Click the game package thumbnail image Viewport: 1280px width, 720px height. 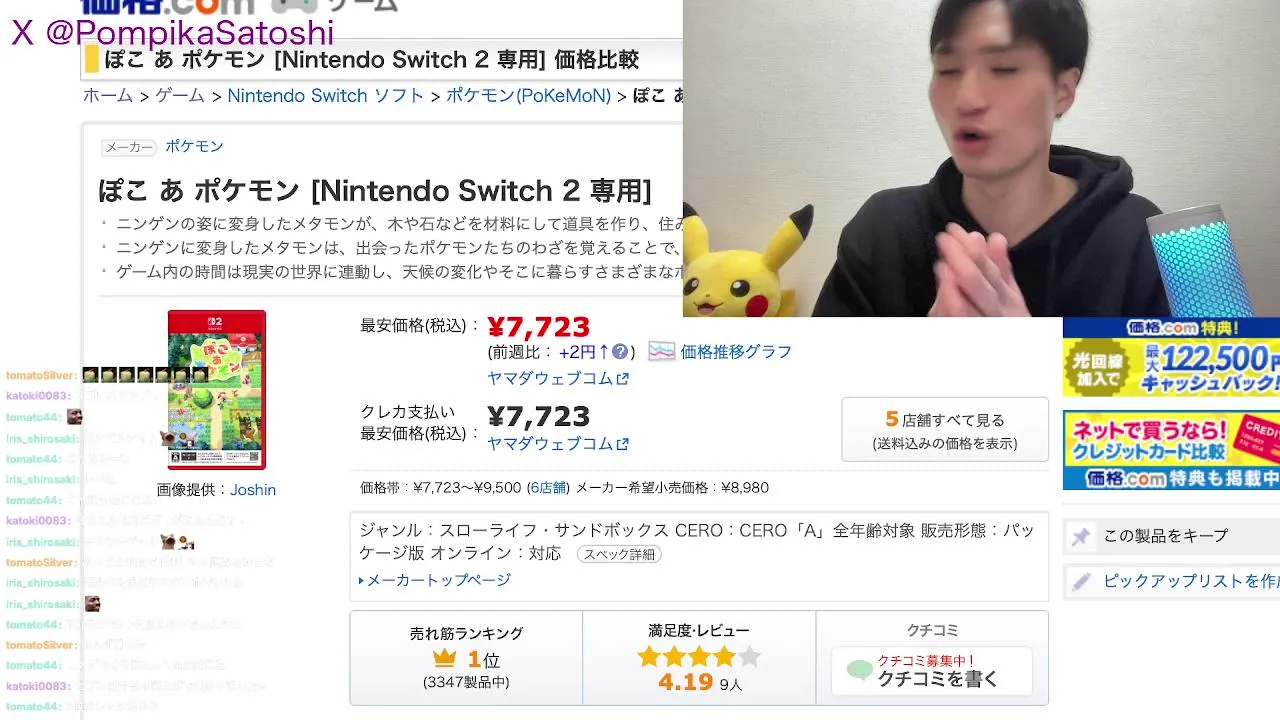(216, 390)
